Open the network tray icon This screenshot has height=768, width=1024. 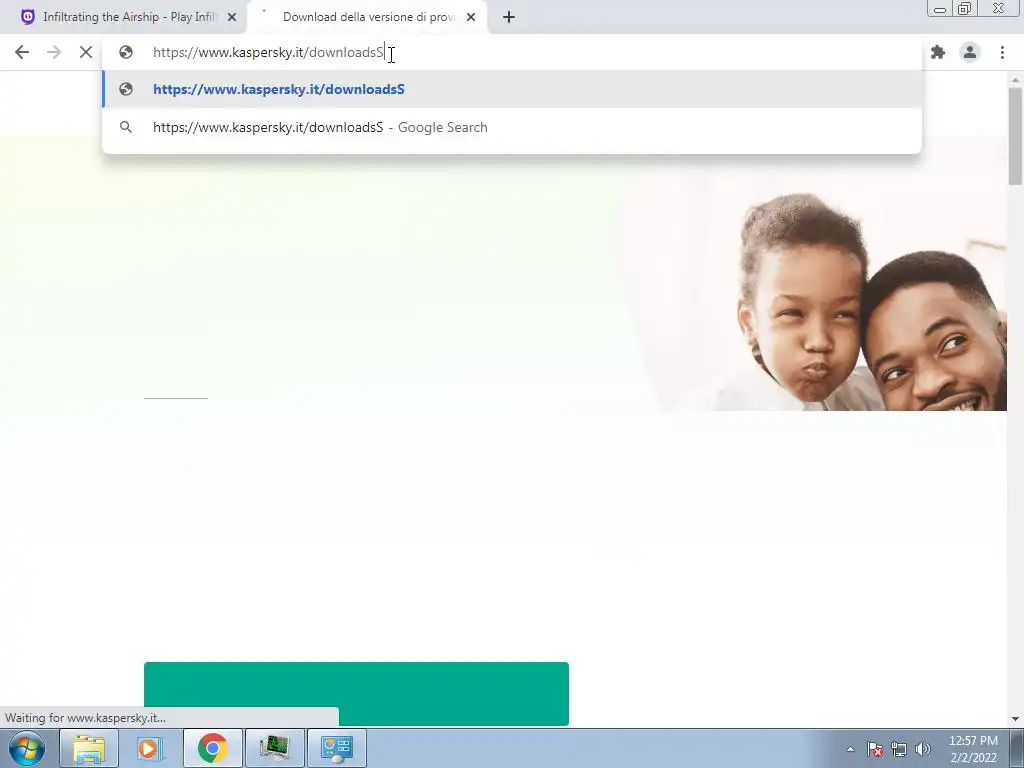[x=899, y=749]
